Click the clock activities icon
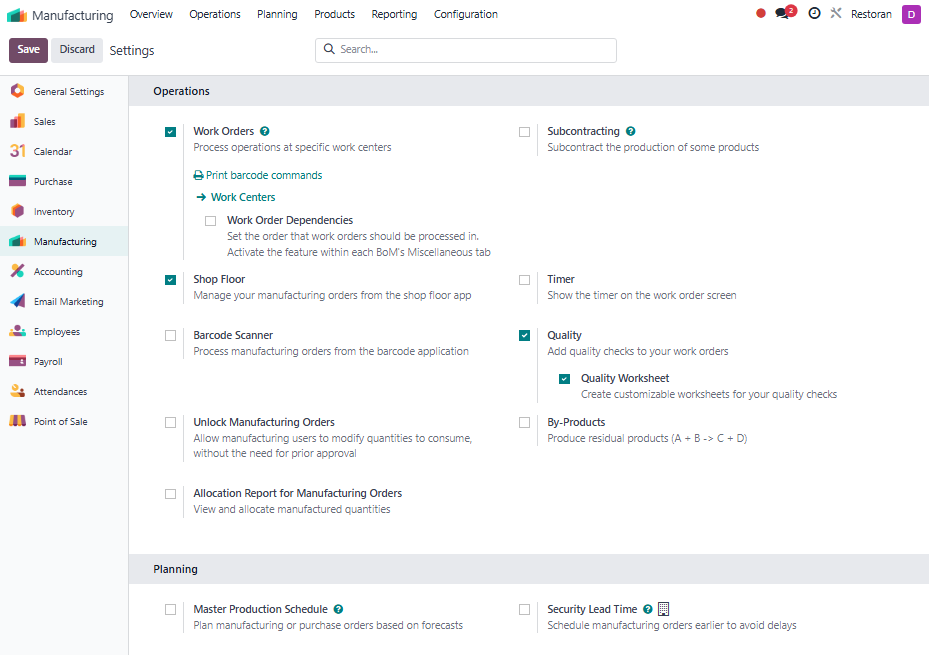Viewport: 929px width, 655px height. pyautogui.click(x=814, y=14)
